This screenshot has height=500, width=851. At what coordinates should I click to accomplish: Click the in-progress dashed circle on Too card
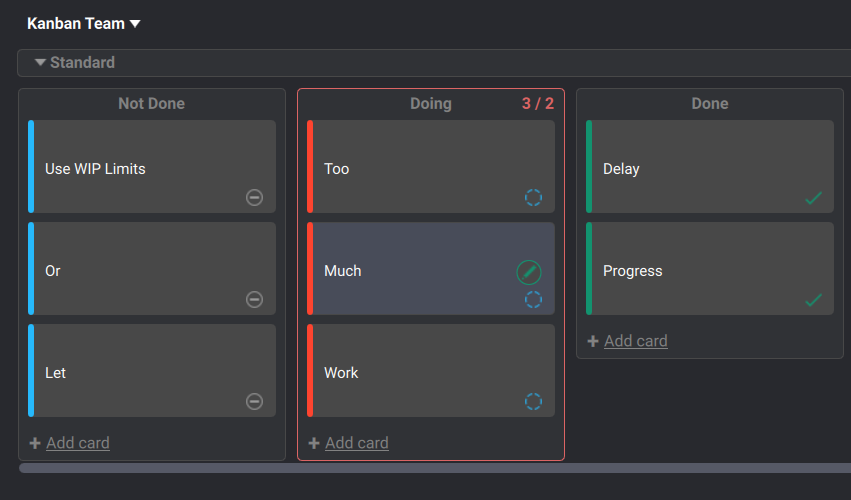pos(534,197)
